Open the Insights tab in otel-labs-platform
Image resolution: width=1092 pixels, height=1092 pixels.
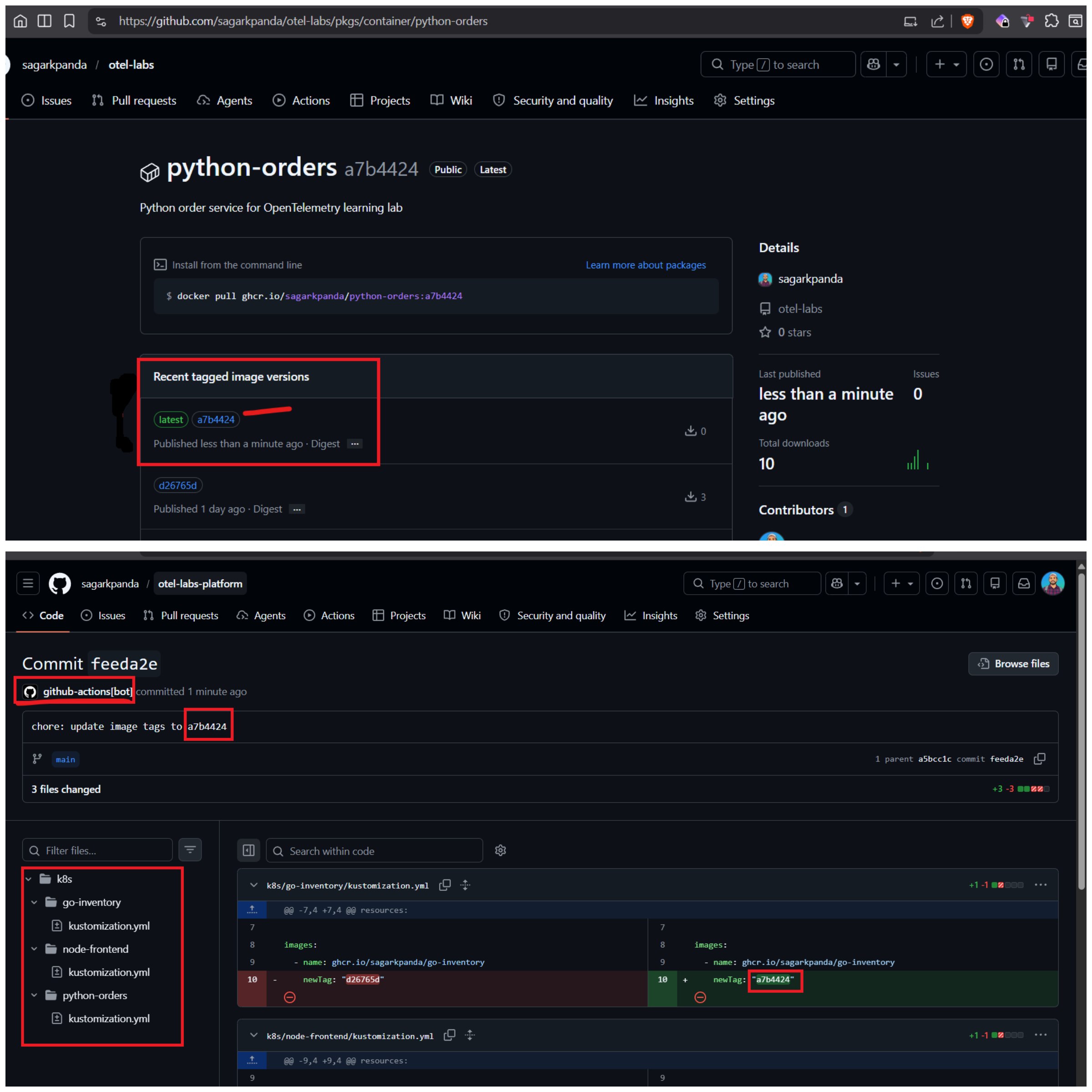[651, 616]
